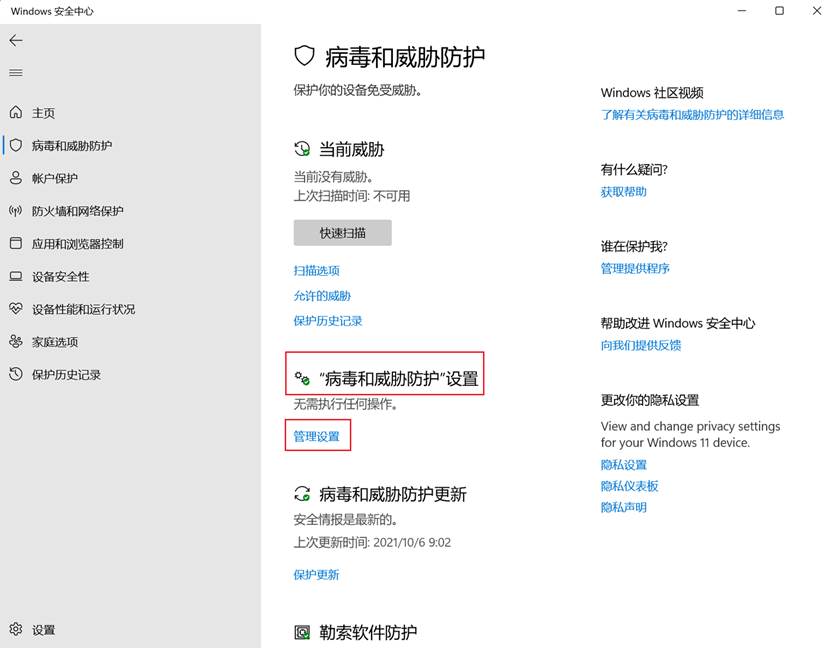Minimize the Windows 安全中心 window
This screenshot has height=648, width=831.
tap(742, 11)
